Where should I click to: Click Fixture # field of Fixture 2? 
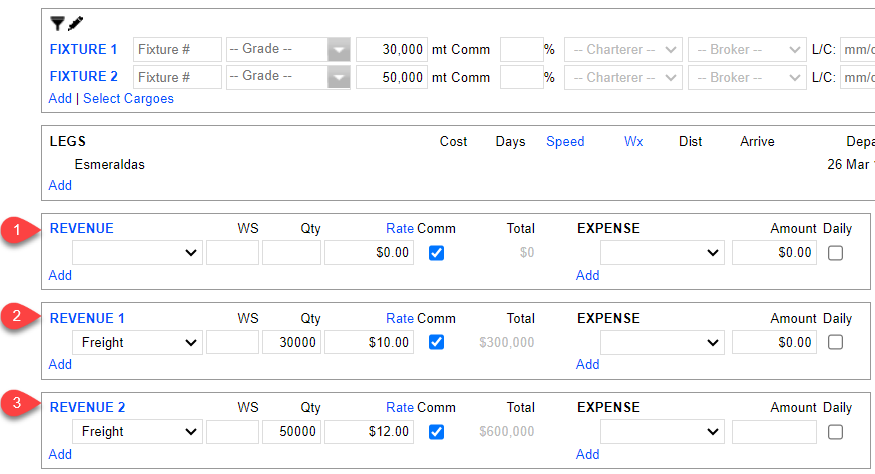click(177, 77)
